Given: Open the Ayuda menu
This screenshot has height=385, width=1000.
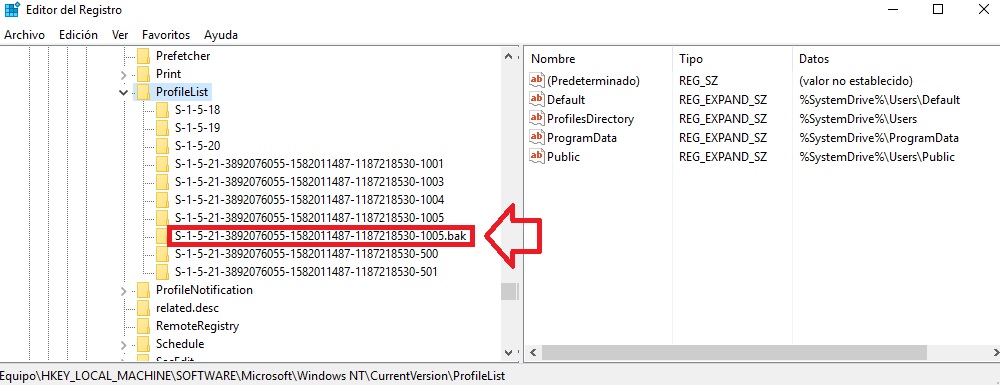Looking at the screenshot, I should (221, 35).
